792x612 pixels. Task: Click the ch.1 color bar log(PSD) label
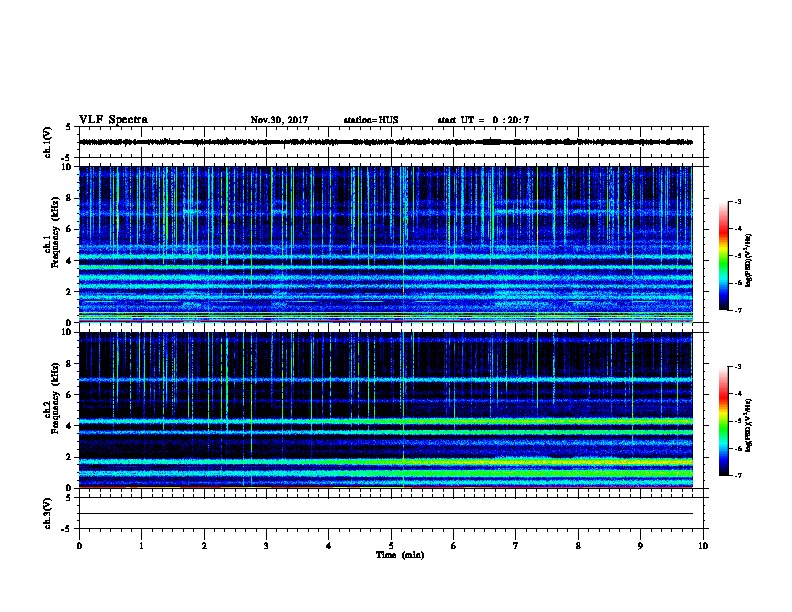click(748, 261)
